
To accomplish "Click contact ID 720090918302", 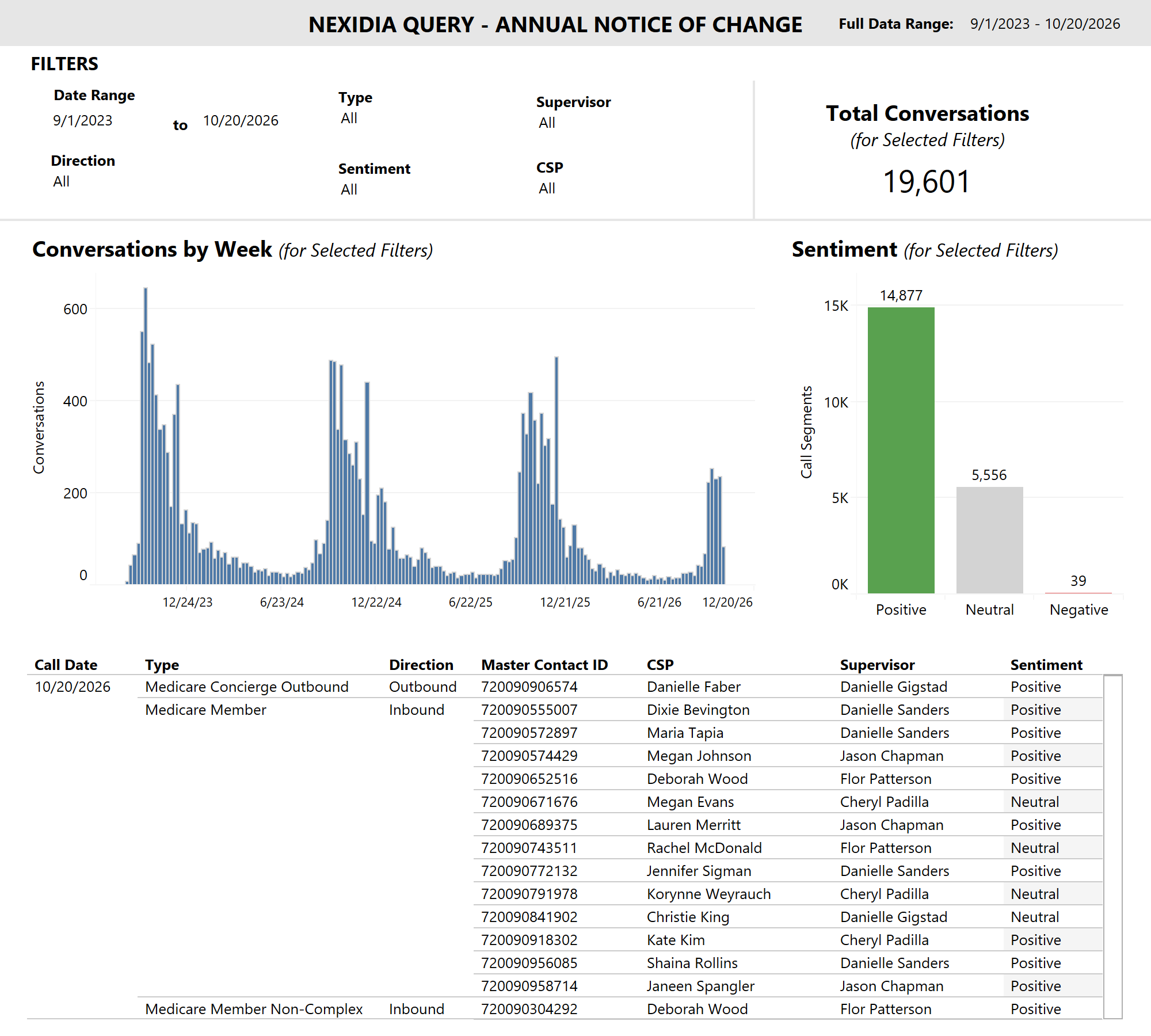I will (529, 940).
